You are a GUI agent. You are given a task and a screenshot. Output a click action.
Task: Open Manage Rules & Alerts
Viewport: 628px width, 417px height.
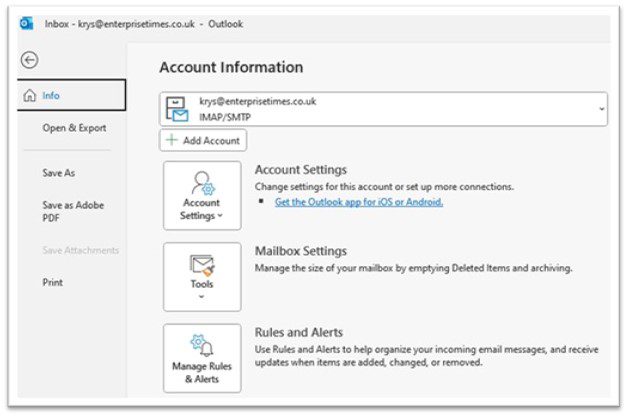coord(202,358)
